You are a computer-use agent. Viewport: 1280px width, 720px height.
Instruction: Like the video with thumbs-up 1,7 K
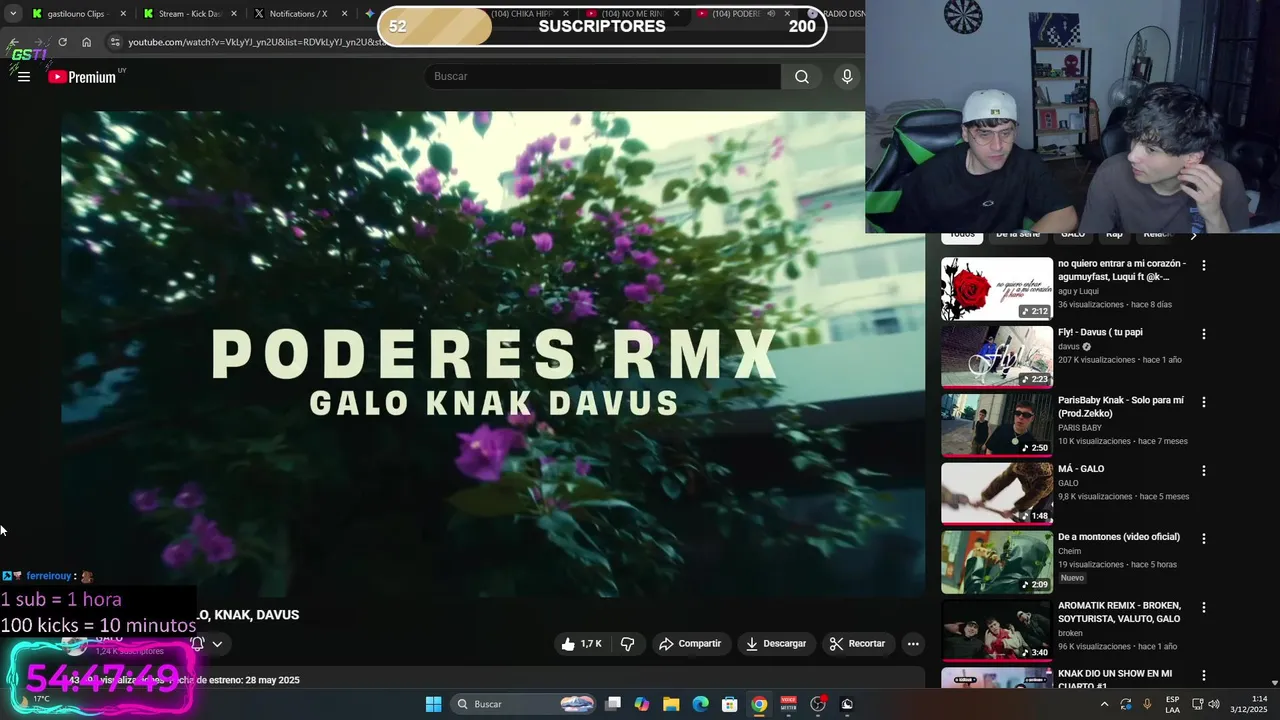click(x=581, y=644)
